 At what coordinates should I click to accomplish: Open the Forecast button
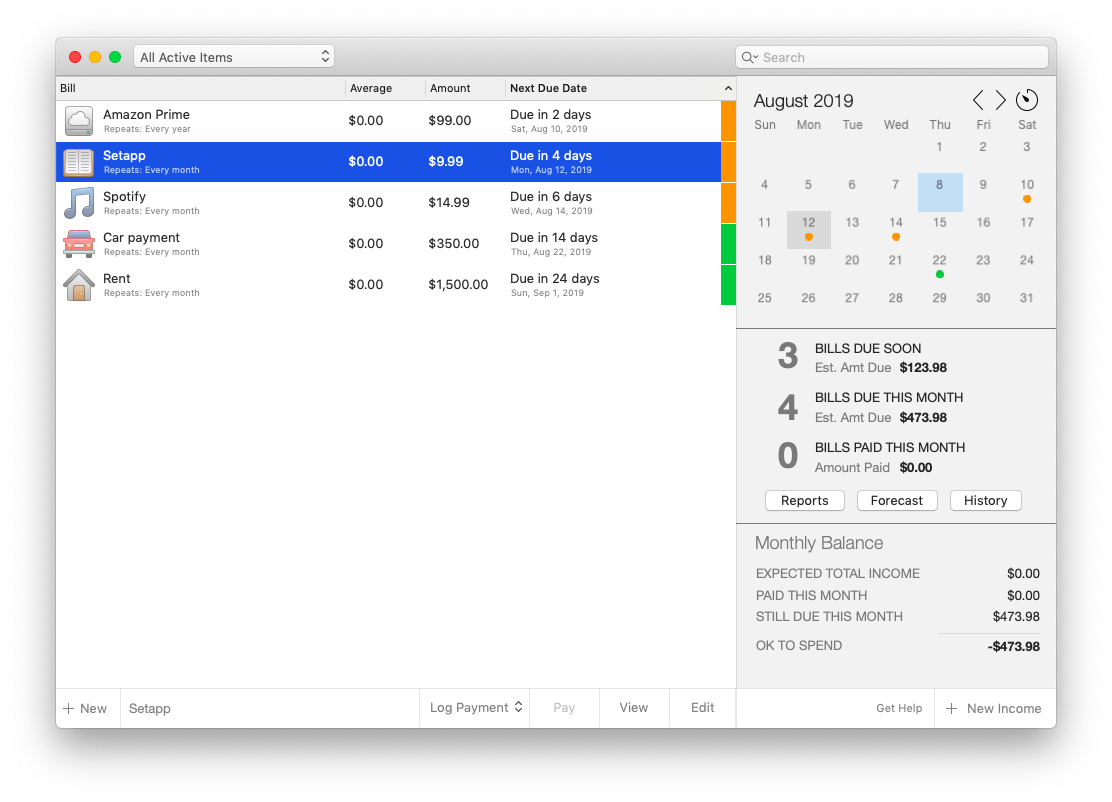point(897,501)
